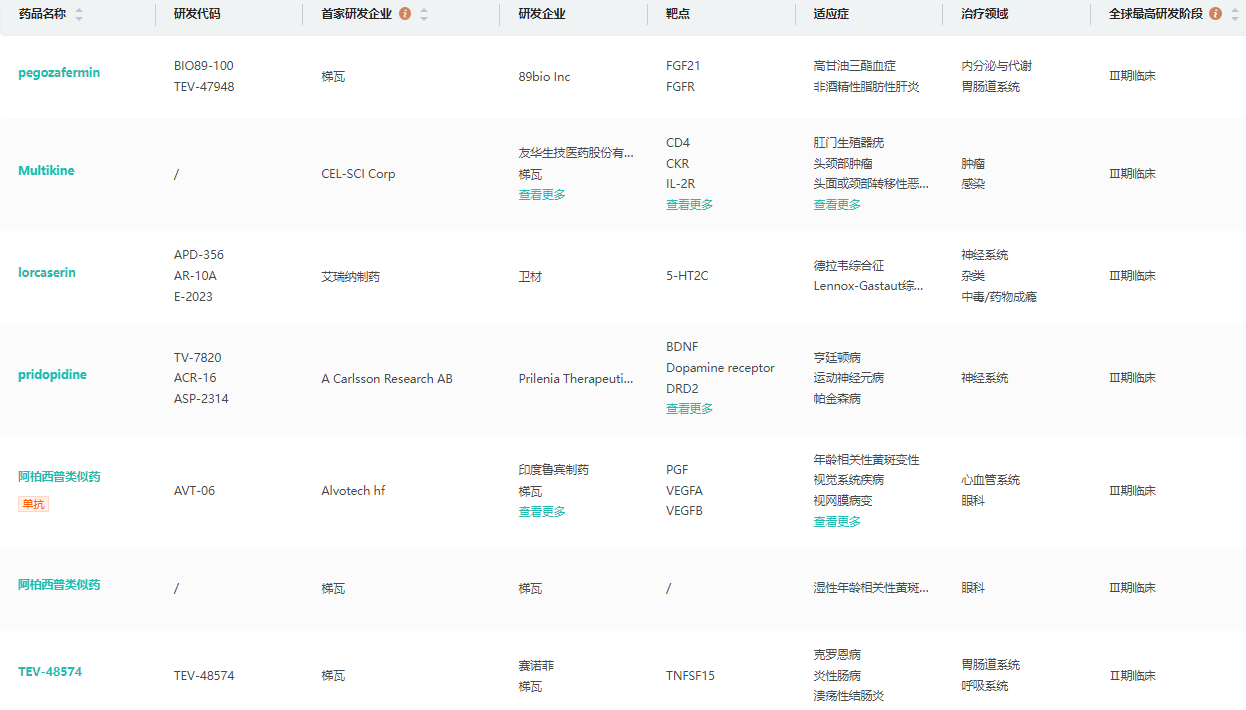Click the 研发企业 column header
Screen dimensions: 1246x710
542,14
